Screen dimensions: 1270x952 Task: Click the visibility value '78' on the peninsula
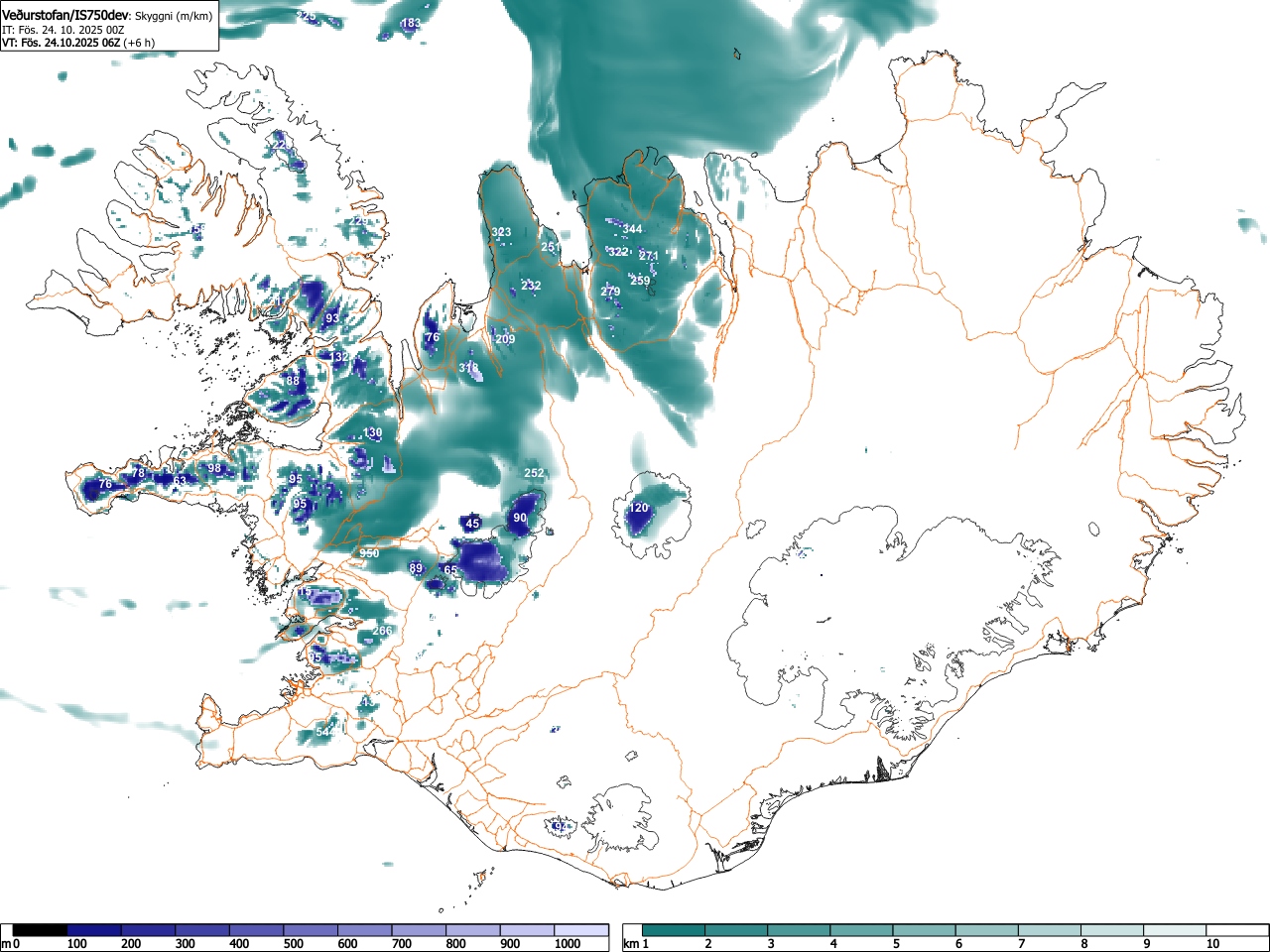tap(138, 473)
